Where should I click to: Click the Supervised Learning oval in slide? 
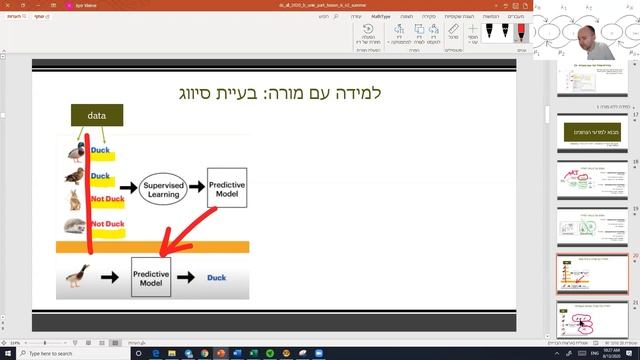coord(163,189)
